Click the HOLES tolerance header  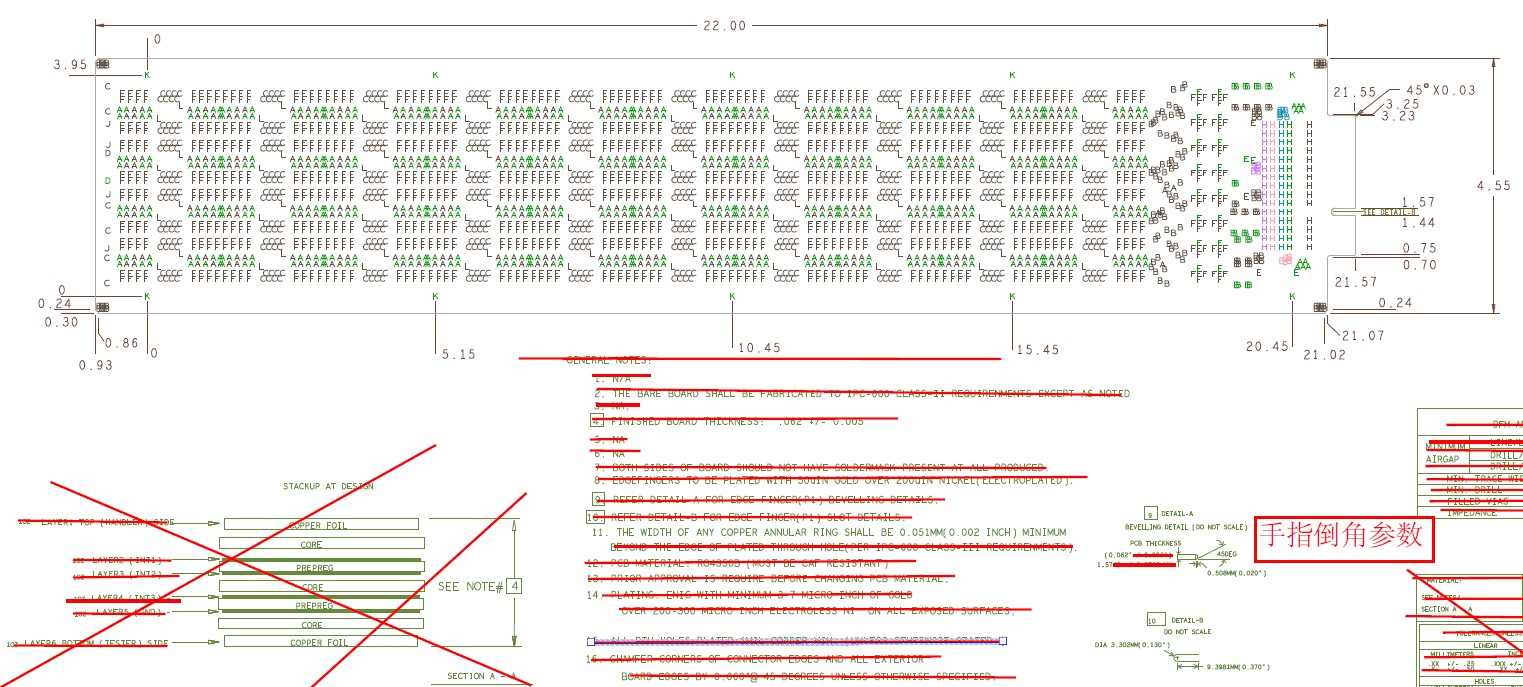coord(1484,681)
